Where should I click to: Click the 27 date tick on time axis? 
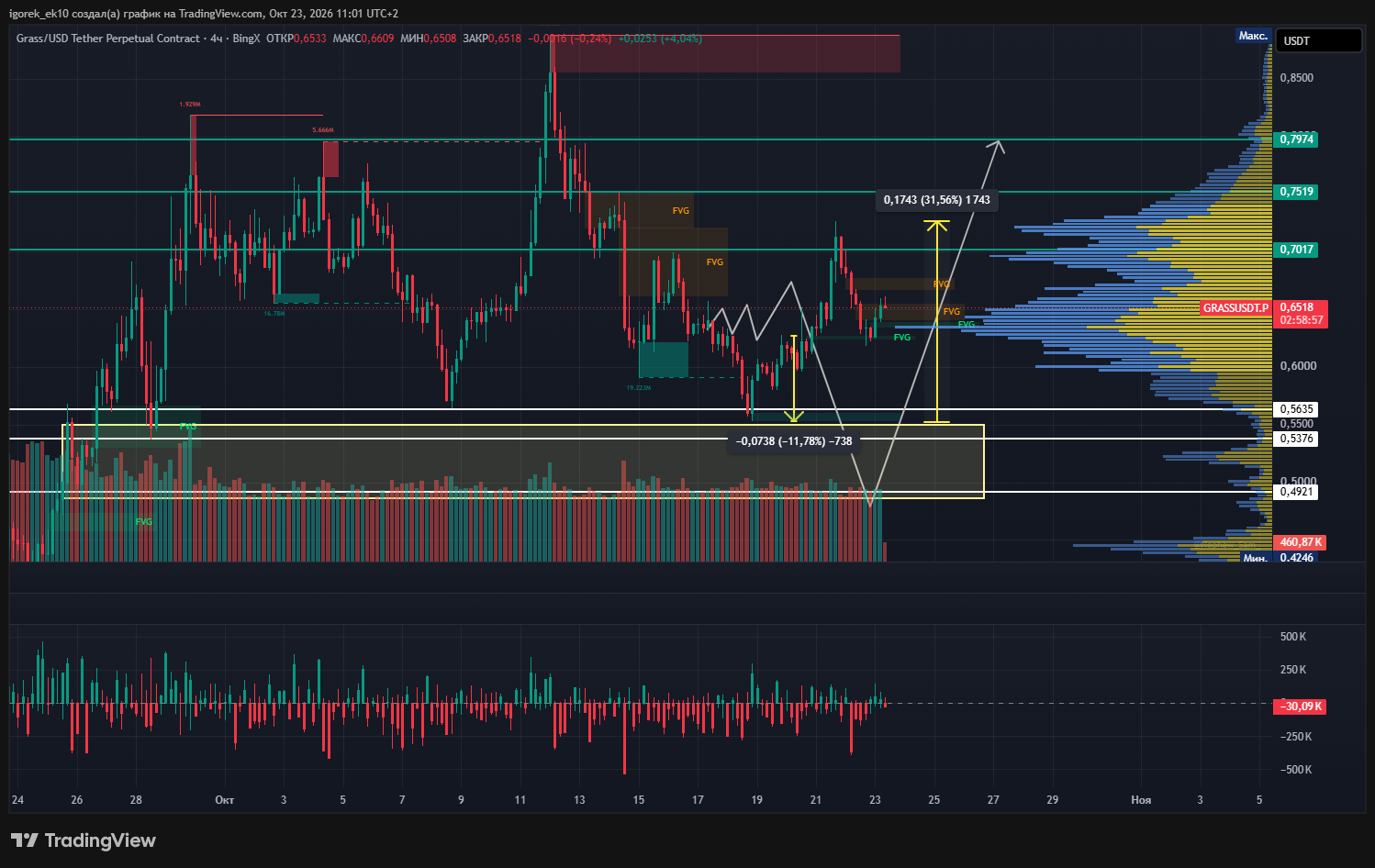[993, 800]
